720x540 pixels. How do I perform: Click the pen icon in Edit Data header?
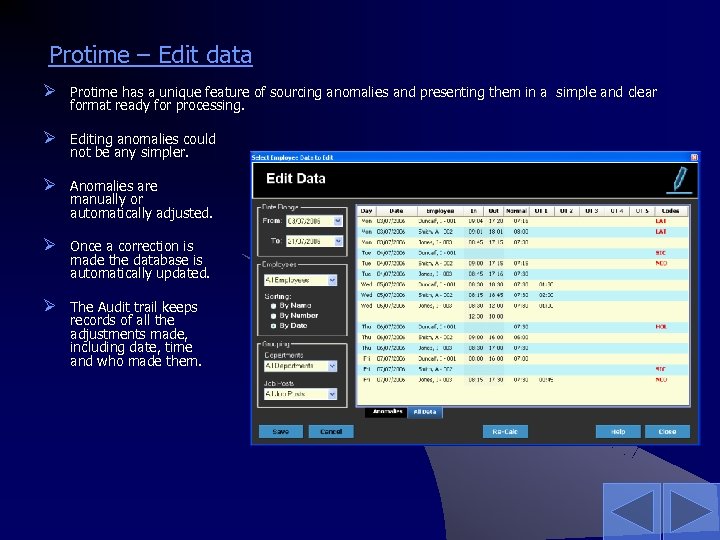point(679,180)
